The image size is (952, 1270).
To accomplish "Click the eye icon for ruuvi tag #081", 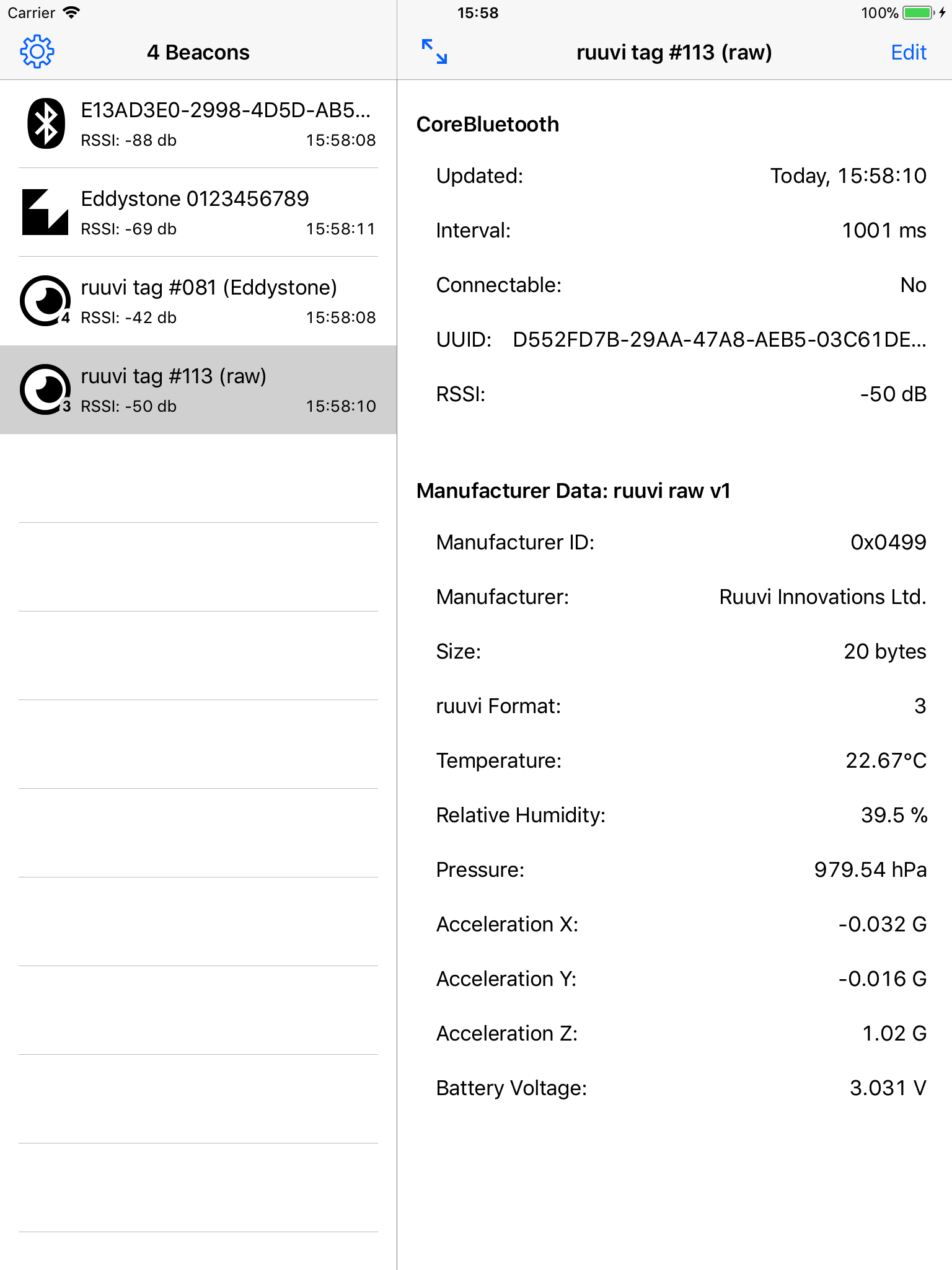I will coord(46,301).
